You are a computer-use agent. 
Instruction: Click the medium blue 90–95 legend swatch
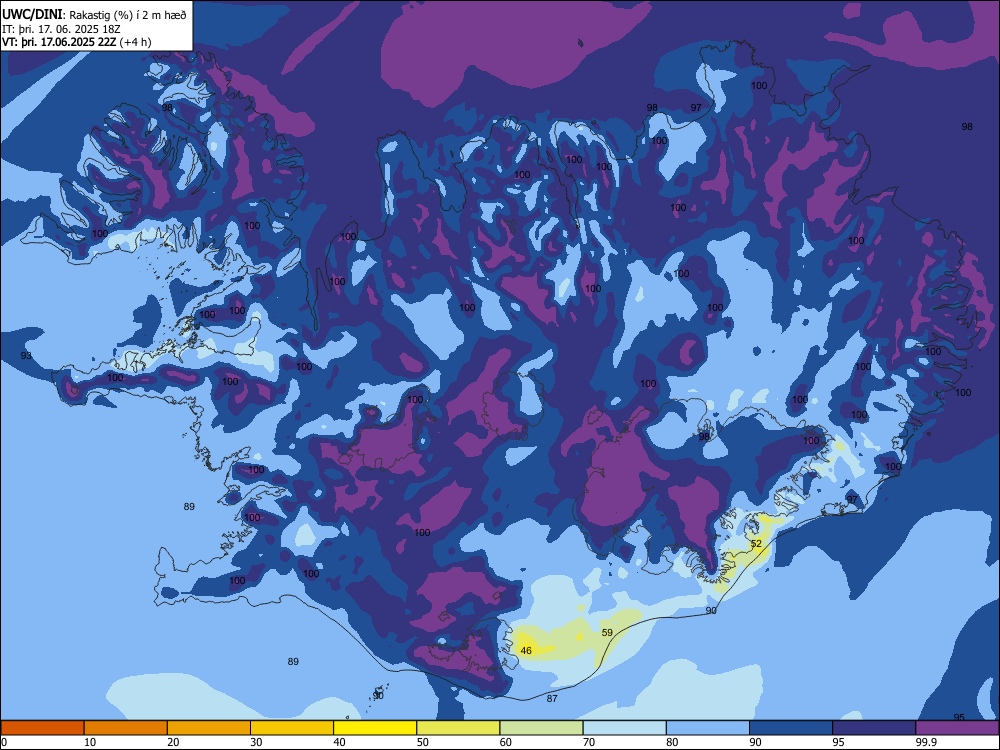[x=791, y=728]
